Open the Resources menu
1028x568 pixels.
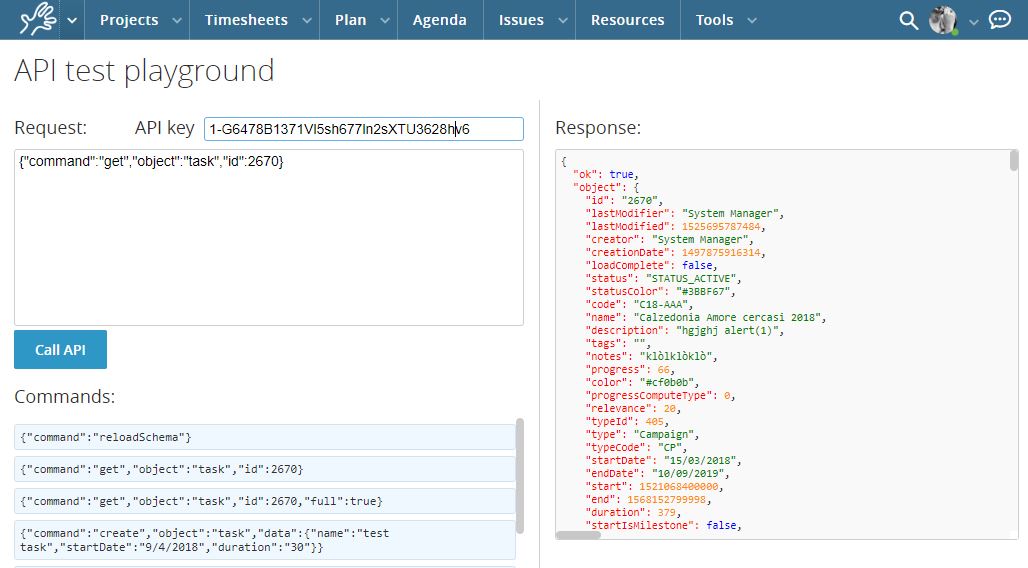[x=627, y=20]
